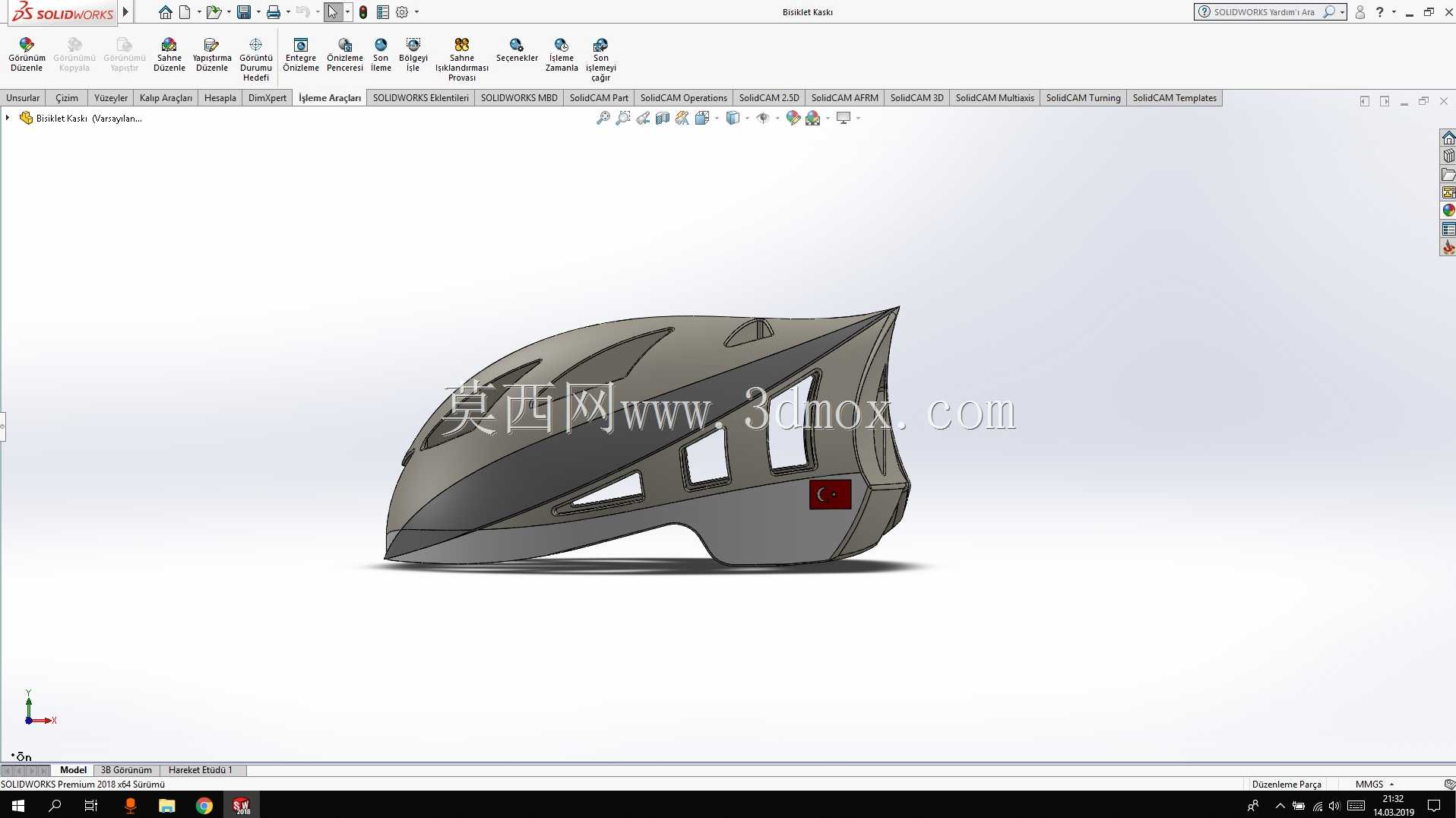This screenshot has height=818, width=1456.
Task: Open the View Orientation cube
Action: [x=702, y=118]
